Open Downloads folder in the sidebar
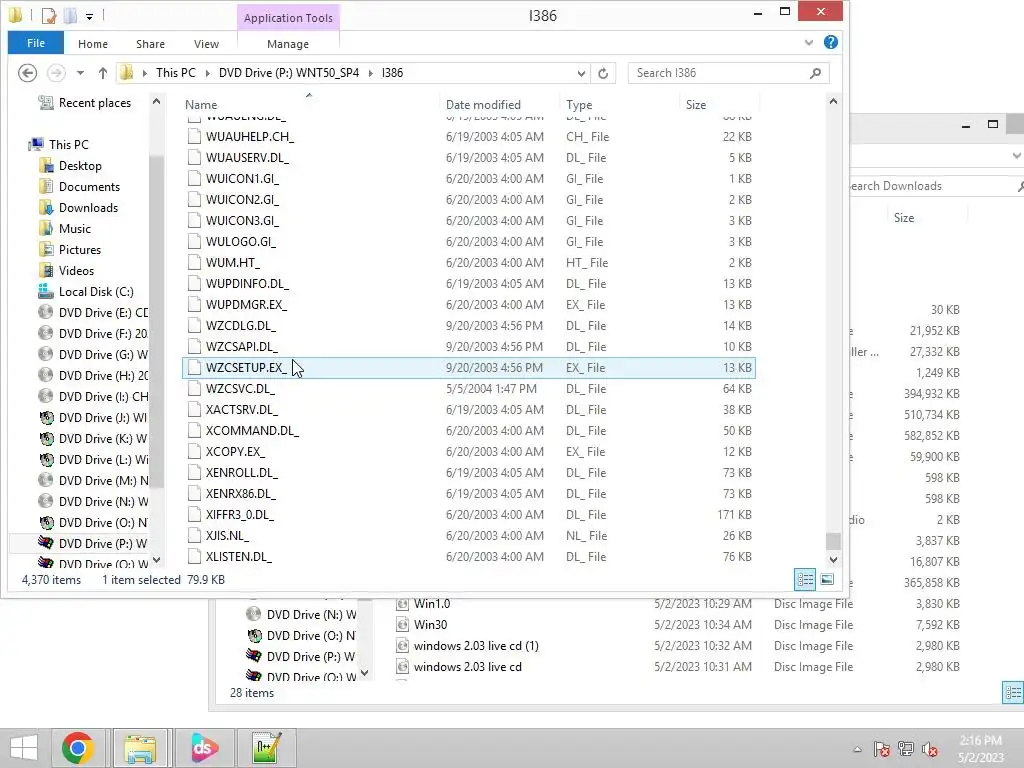 pyautogui.click(x=78, y=208)
